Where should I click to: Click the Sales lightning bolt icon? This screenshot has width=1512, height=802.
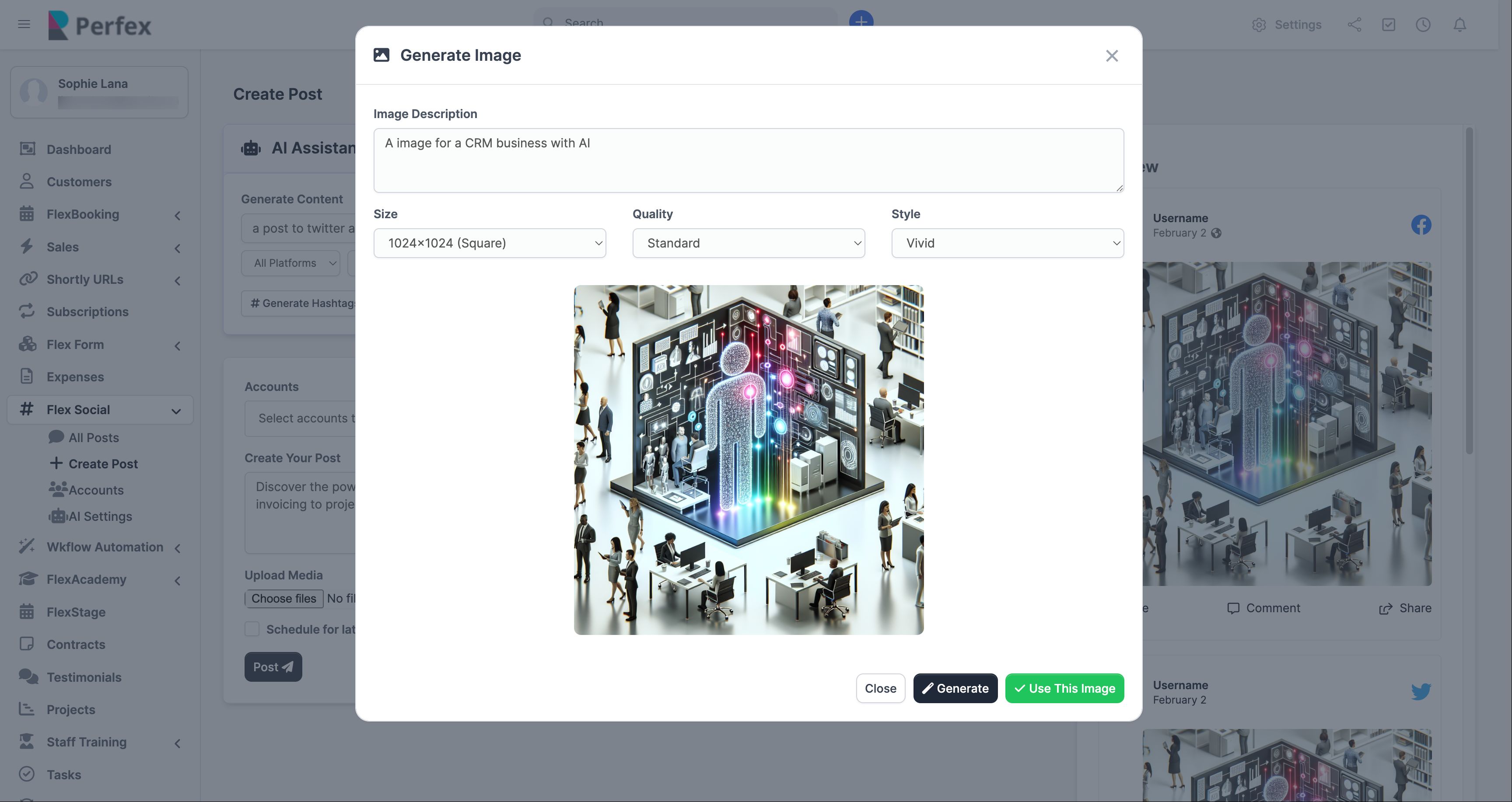(27, 246)
